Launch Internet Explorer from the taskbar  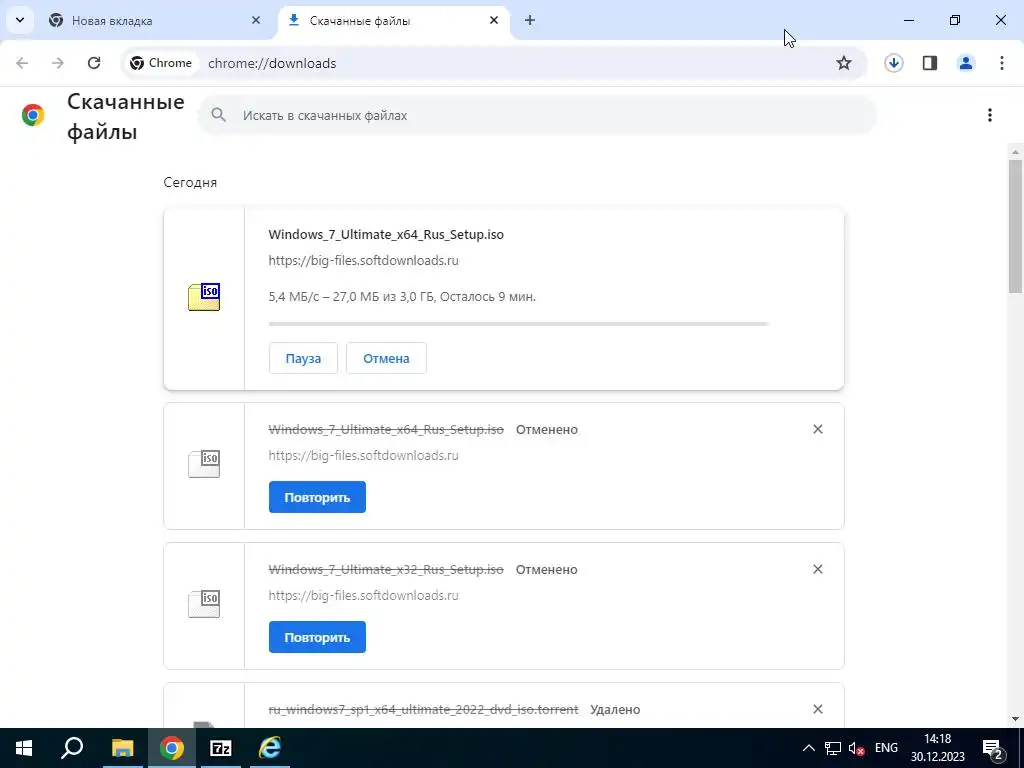(270, 748)
